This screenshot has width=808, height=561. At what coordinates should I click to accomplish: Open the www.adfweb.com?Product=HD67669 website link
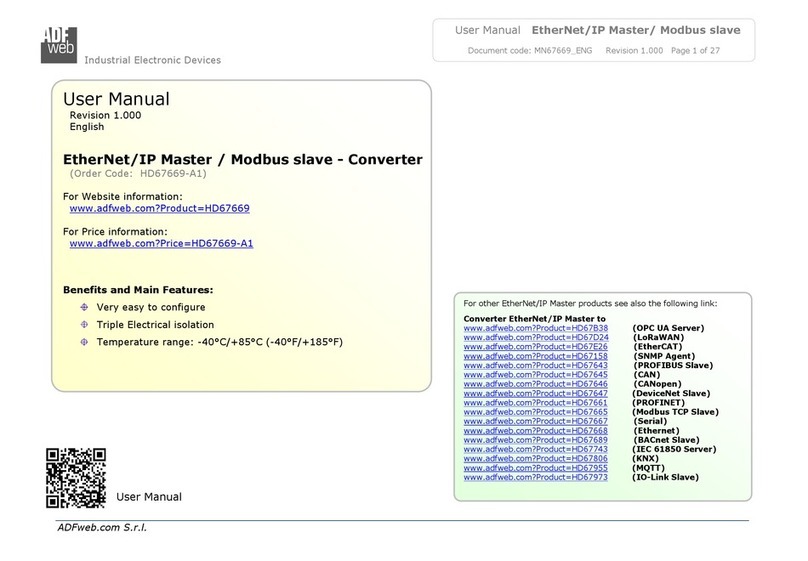(159, 208)
